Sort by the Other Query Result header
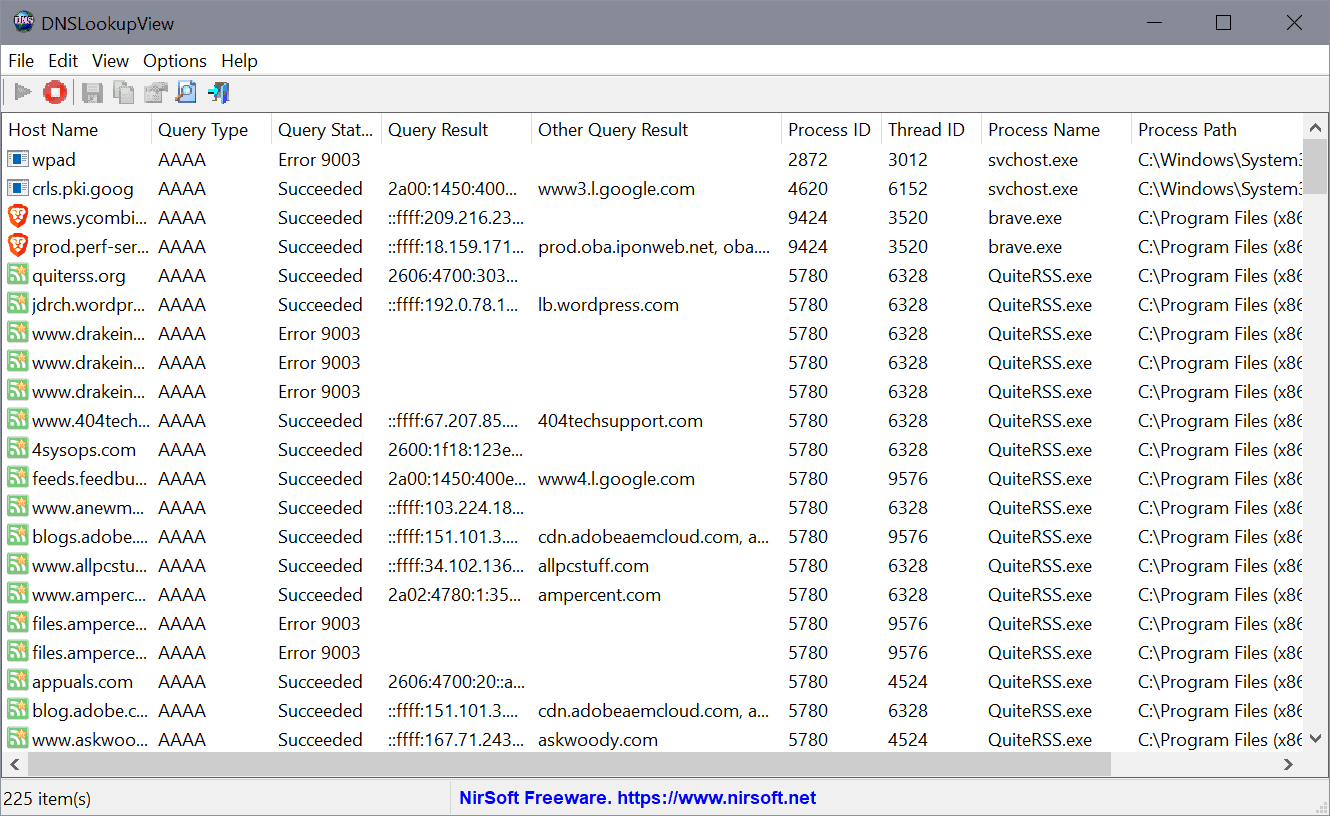The width and height of the screenshot is (1330, 816). click(x=656, y=130)
